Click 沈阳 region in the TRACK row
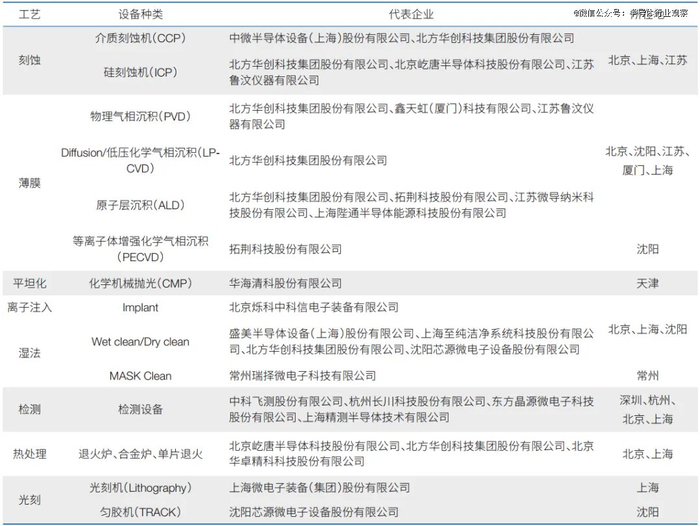The height and width of the screenshot is (526, 700). [647, 512]
